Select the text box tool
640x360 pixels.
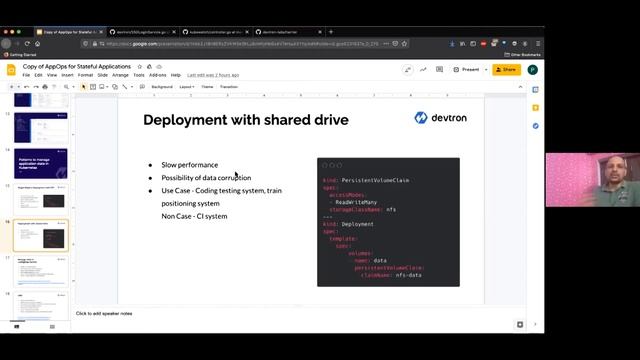tap(93, 87)
